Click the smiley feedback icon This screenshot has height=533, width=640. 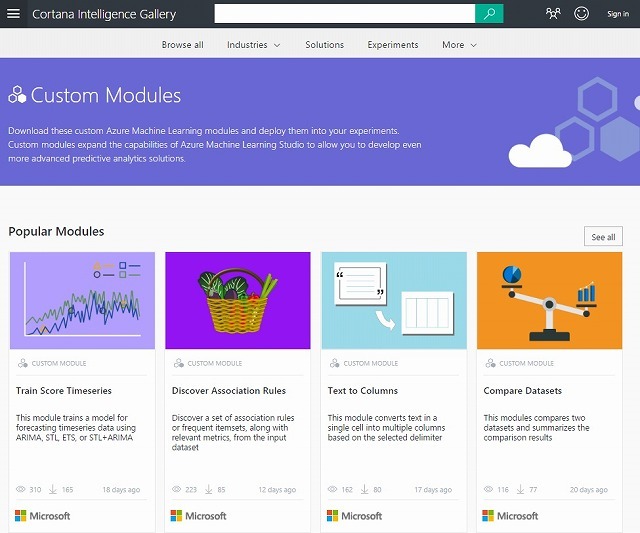[583, 14]
